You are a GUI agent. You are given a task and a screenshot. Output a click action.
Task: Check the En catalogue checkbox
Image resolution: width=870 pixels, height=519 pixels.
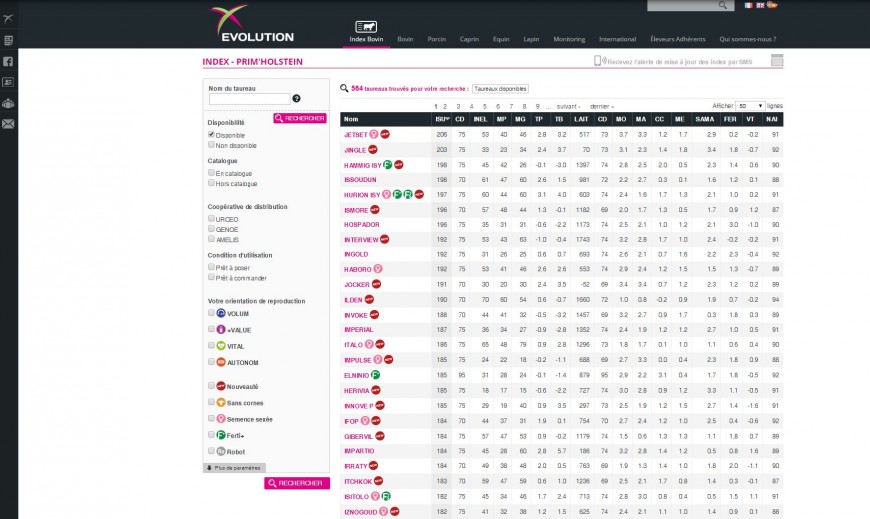pos(211,173)
